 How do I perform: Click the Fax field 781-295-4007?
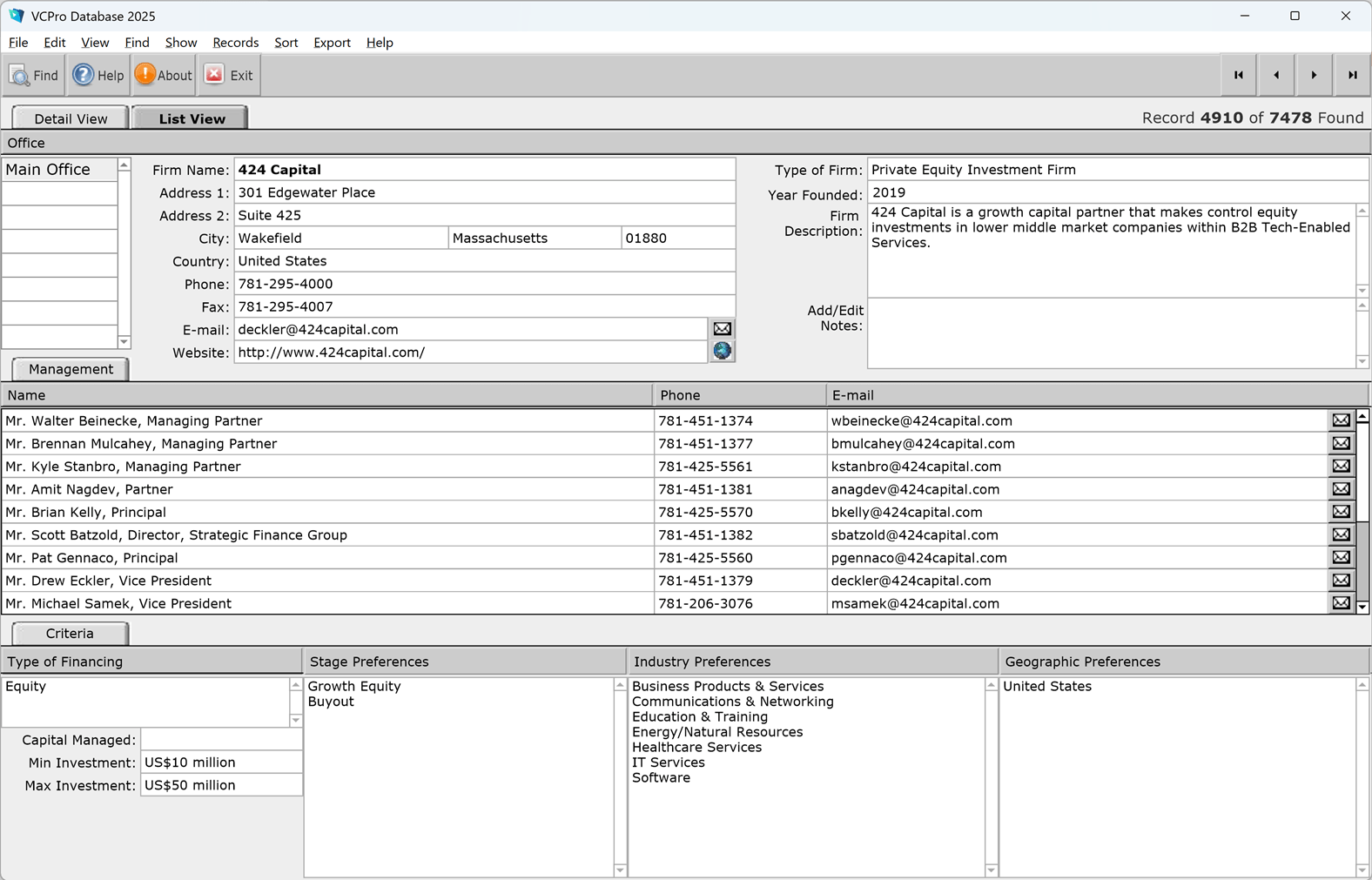click(x=485, y=306)
